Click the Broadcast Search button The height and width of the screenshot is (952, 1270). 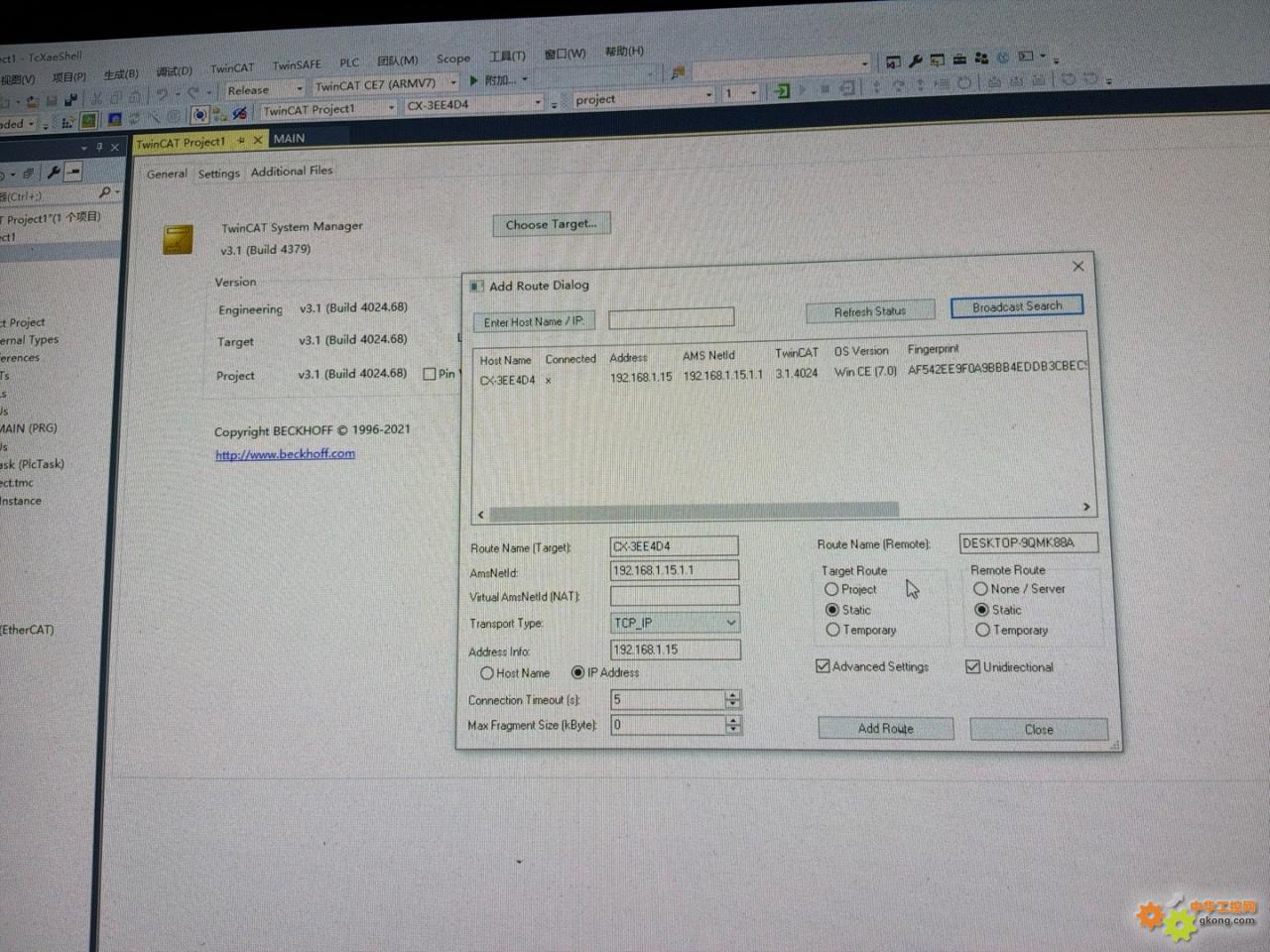coord(1016,306)
